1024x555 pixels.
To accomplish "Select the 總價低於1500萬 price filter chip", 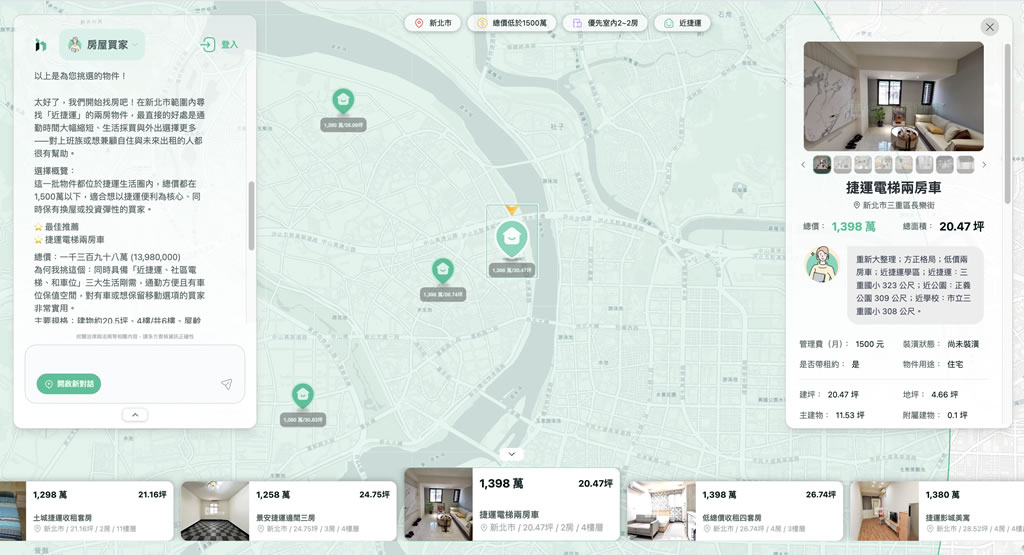I will 511,23.
